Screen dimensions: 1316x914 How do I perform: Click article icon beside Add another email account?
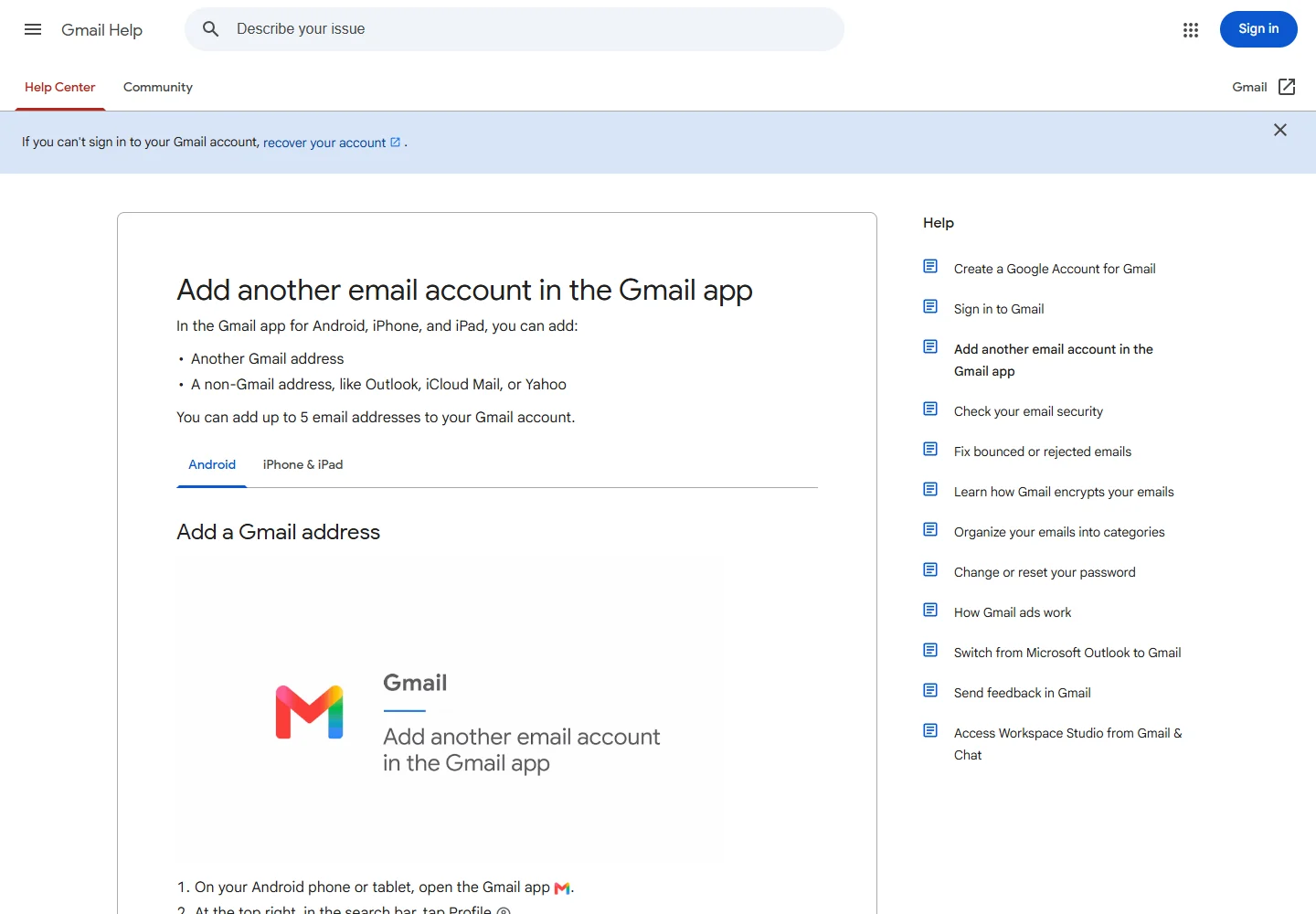930,346
